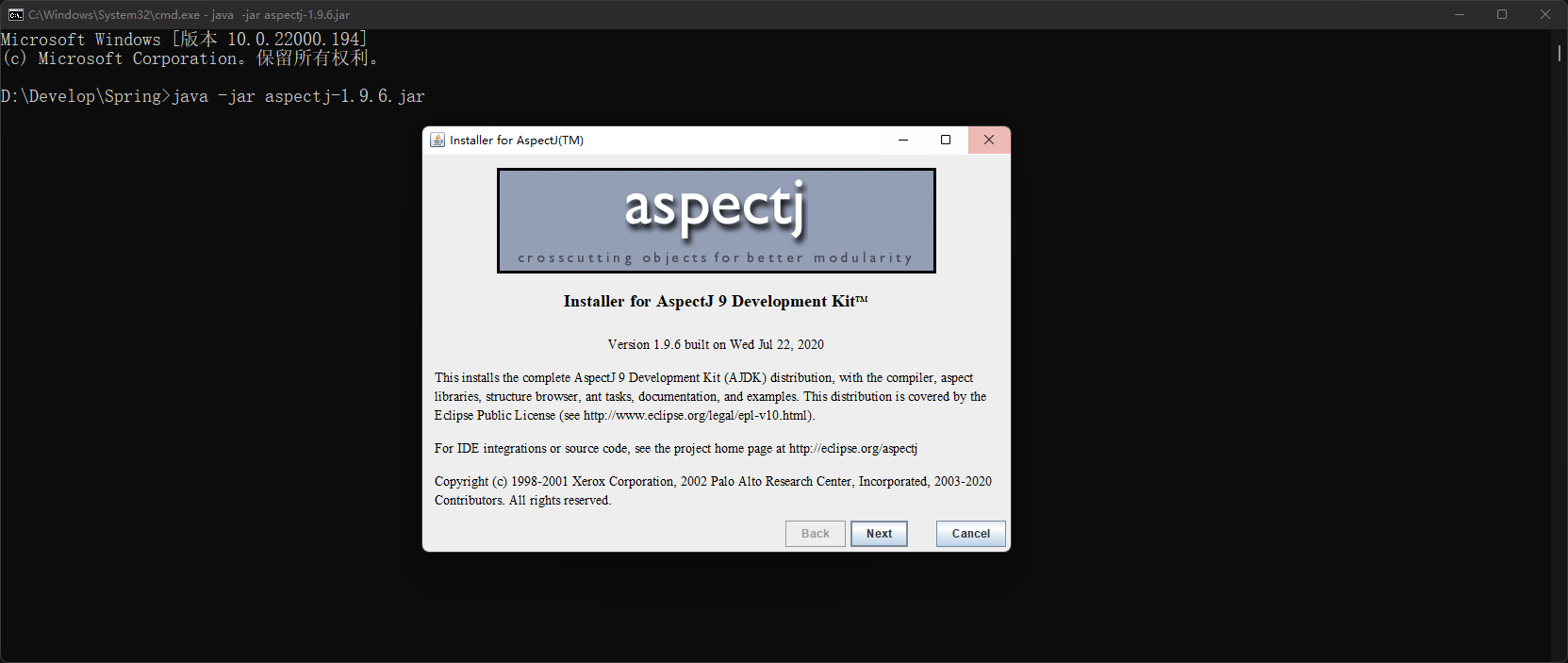Click the eclipse.org/legal/epl-v10.html URL text
Image resolution: width=1568 pixels, height=663 pixels.
tap(696, 415)
